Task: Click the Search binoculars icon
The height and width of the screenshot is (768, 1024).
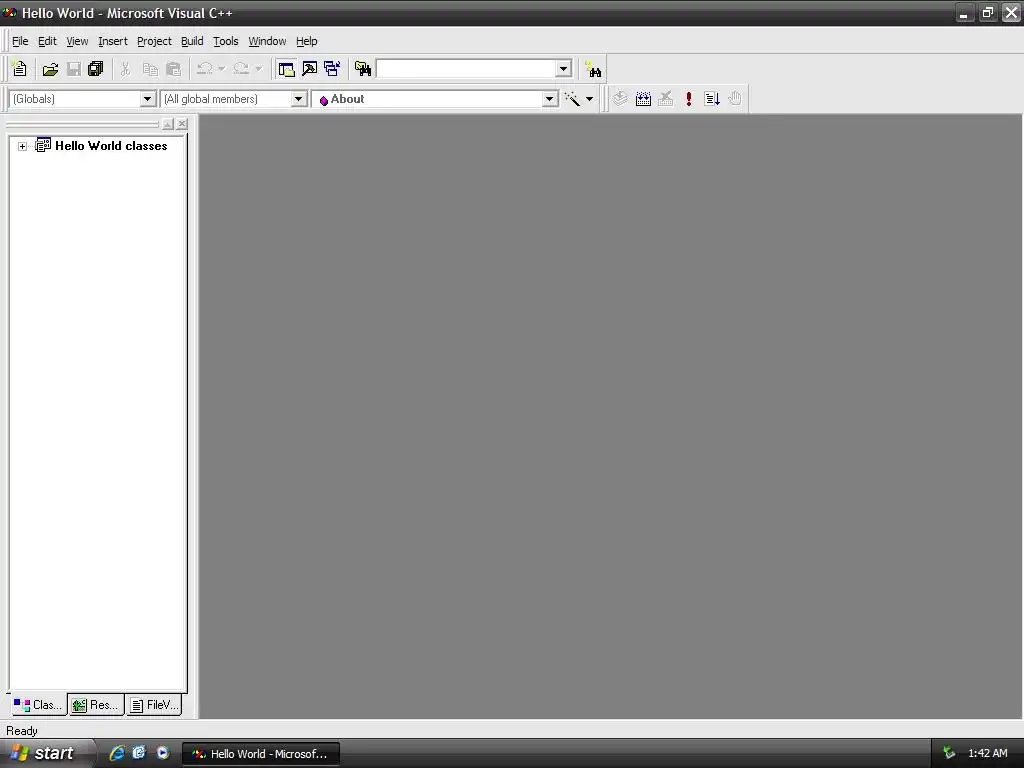Action: click(593, 69)
